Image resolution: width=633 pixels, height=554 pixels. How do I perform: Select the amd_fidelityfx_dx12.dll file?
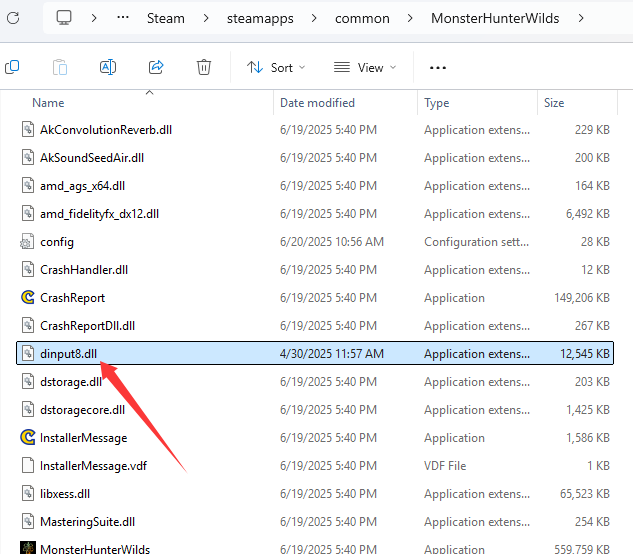pos(99,213)
